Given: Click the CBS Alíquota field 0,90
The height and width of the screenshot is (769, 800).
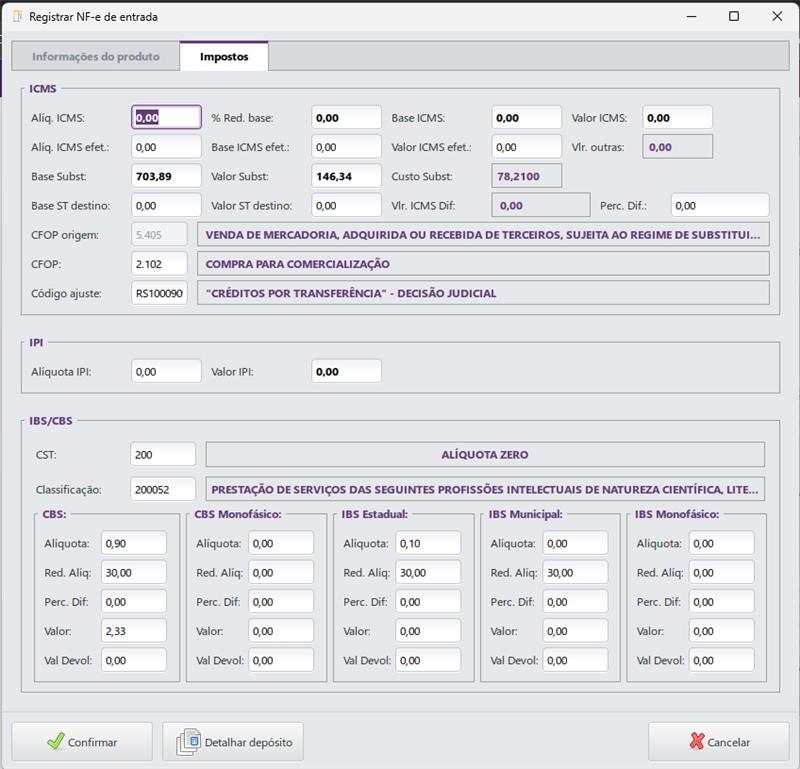Looking at the screenshot, I should [x=134, y=543].
